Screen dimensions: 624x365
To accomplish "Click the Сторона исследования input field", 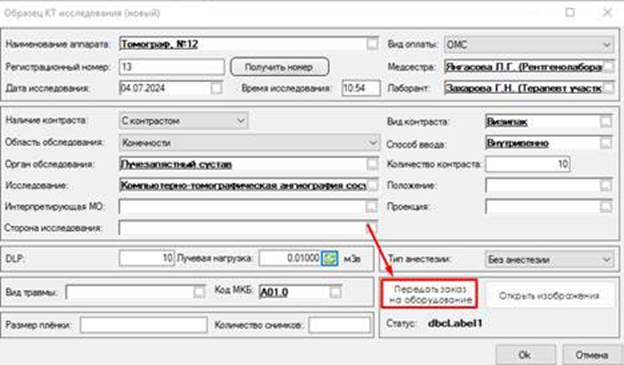I will point(247,228).
